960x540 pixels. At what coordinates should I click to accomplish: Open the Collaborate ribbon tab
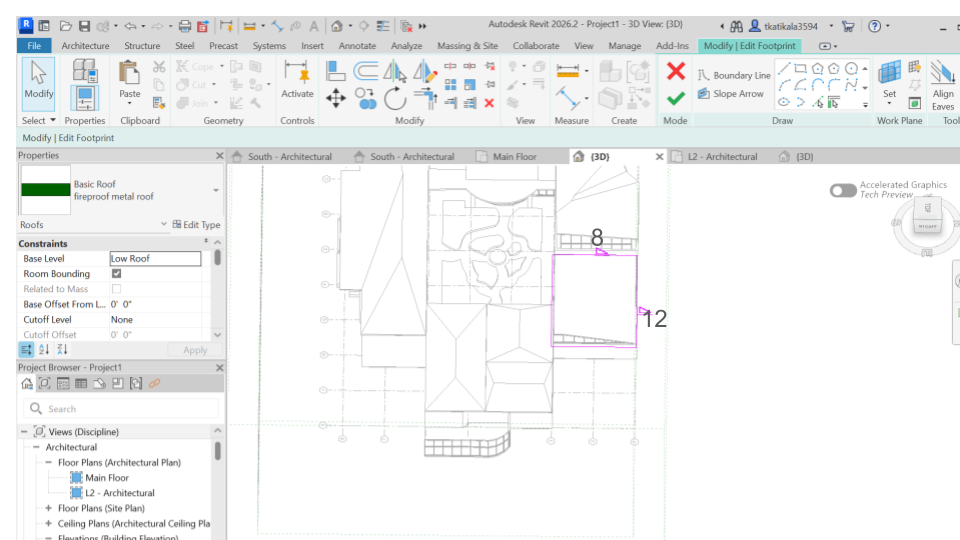pos(536,46)
